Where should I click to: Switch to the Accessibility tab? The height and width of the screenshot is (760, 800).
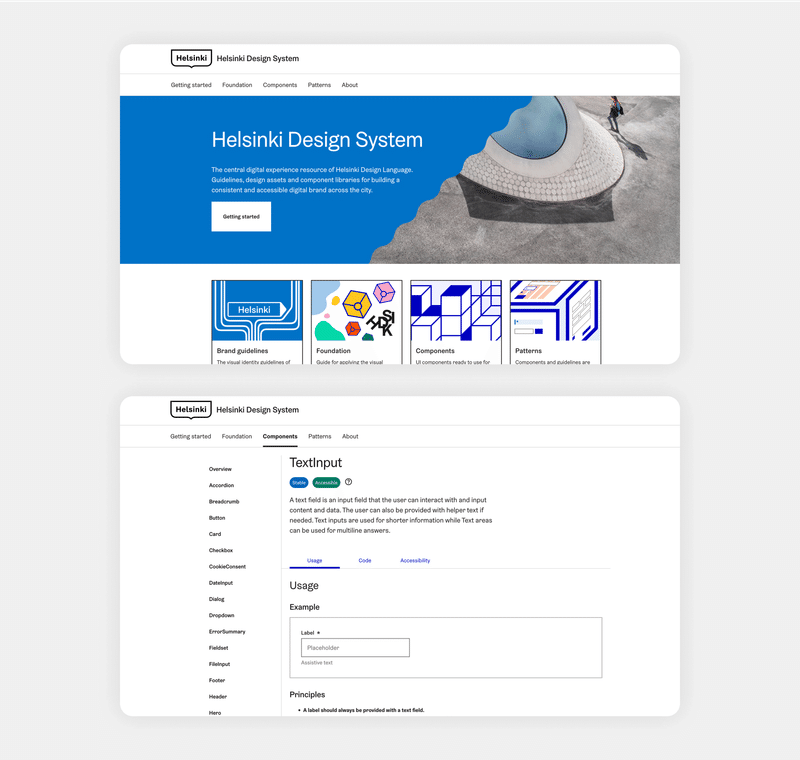click(x=415, y=561)
